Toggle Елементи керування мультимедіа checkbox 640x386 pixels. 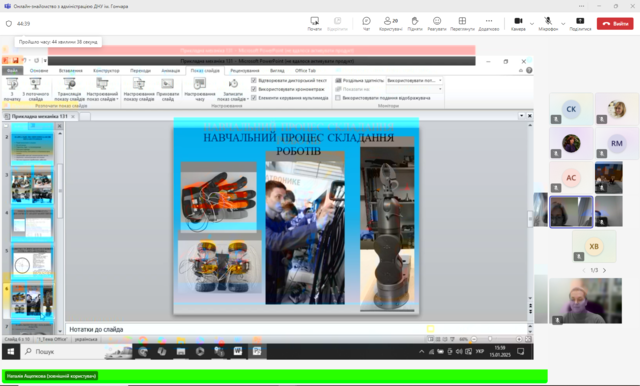254,98
